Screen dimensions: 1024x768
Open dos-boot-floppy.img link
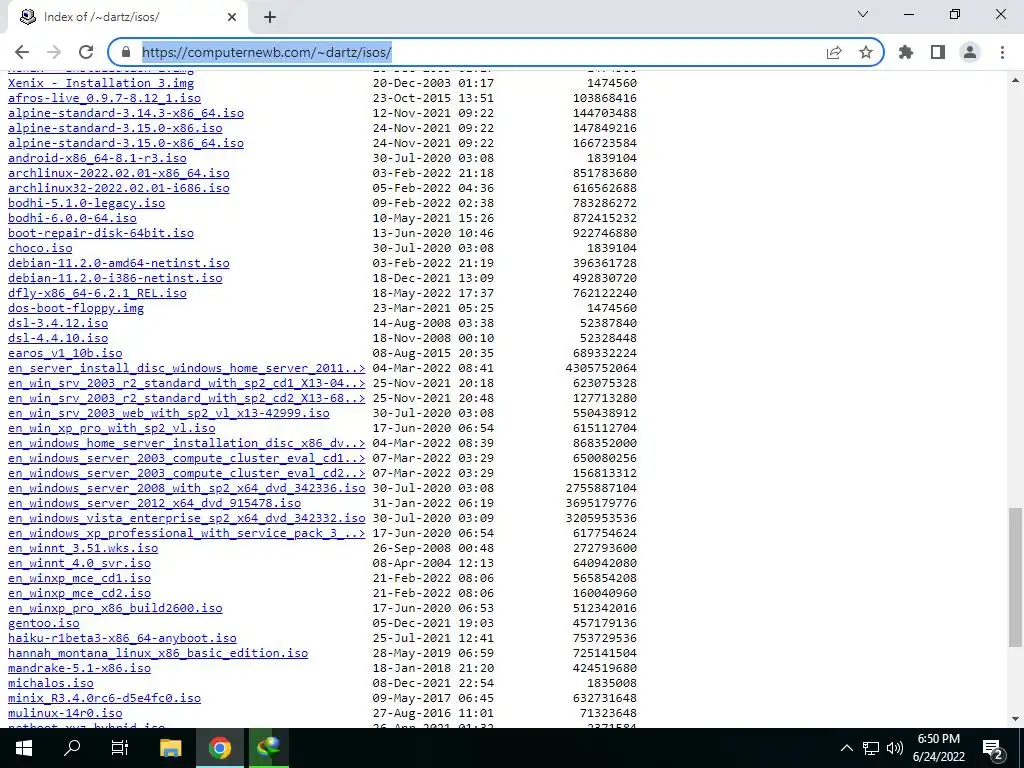[76, 308]
